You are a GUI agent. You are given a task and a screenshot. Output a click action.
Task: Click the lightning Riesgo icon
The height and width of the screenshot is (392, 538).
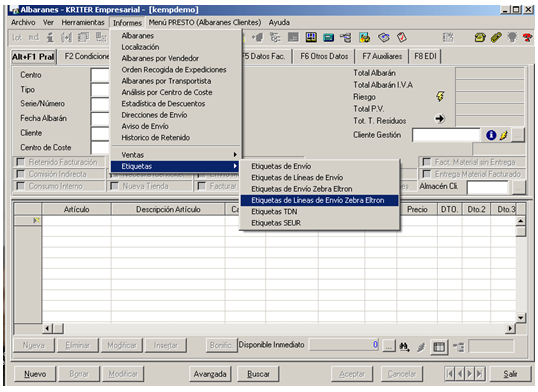point(440,96)
